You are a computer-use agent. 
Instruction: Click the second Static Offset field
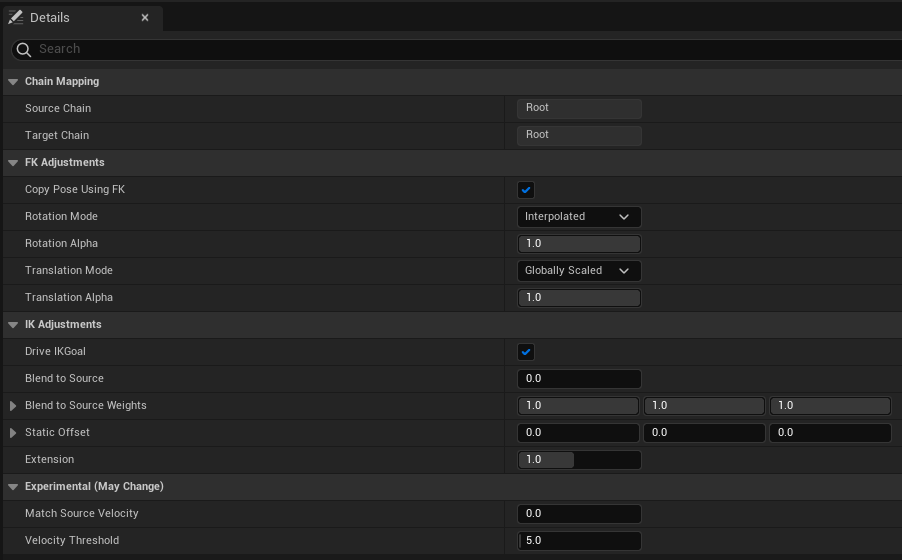click(704, 433)
